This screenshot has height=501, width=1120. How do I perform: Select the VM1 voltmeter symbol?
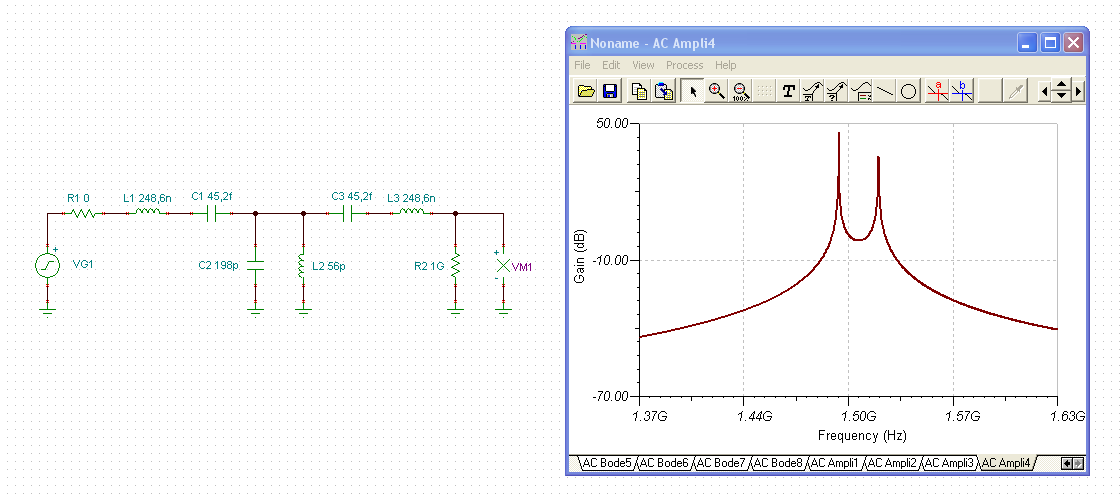pyautogui.click(x=504, y=265)
